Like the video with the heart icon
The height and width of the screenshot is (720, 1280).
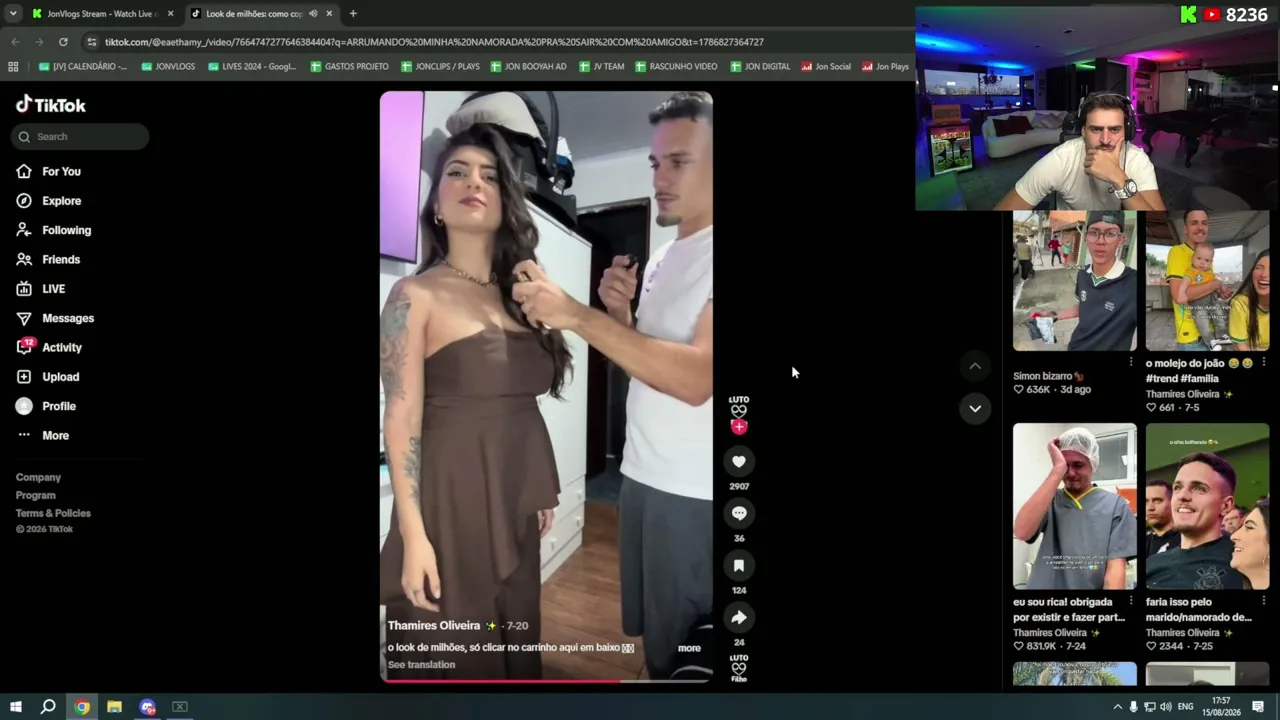(739, 461)
